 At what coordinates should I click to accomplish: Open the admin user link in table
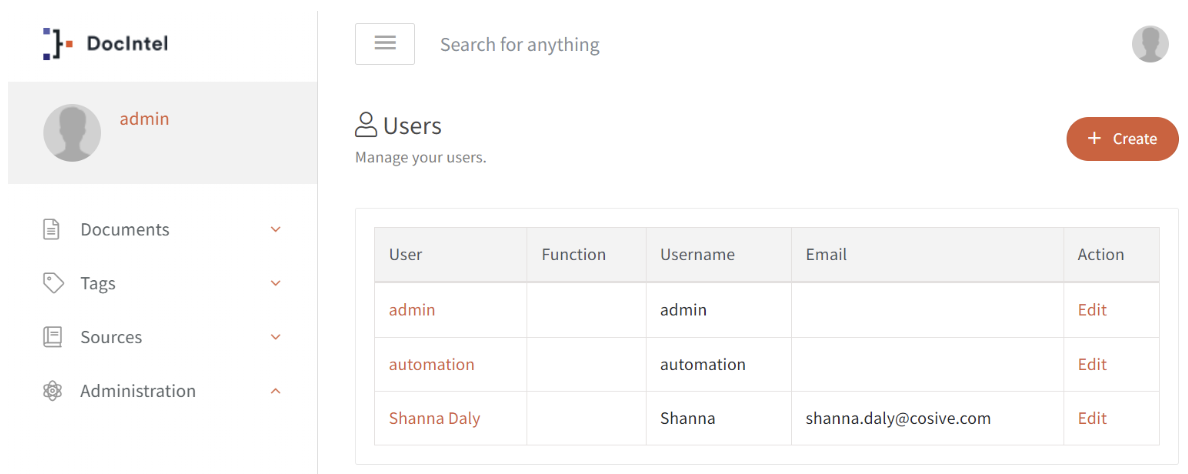[412, 310]
